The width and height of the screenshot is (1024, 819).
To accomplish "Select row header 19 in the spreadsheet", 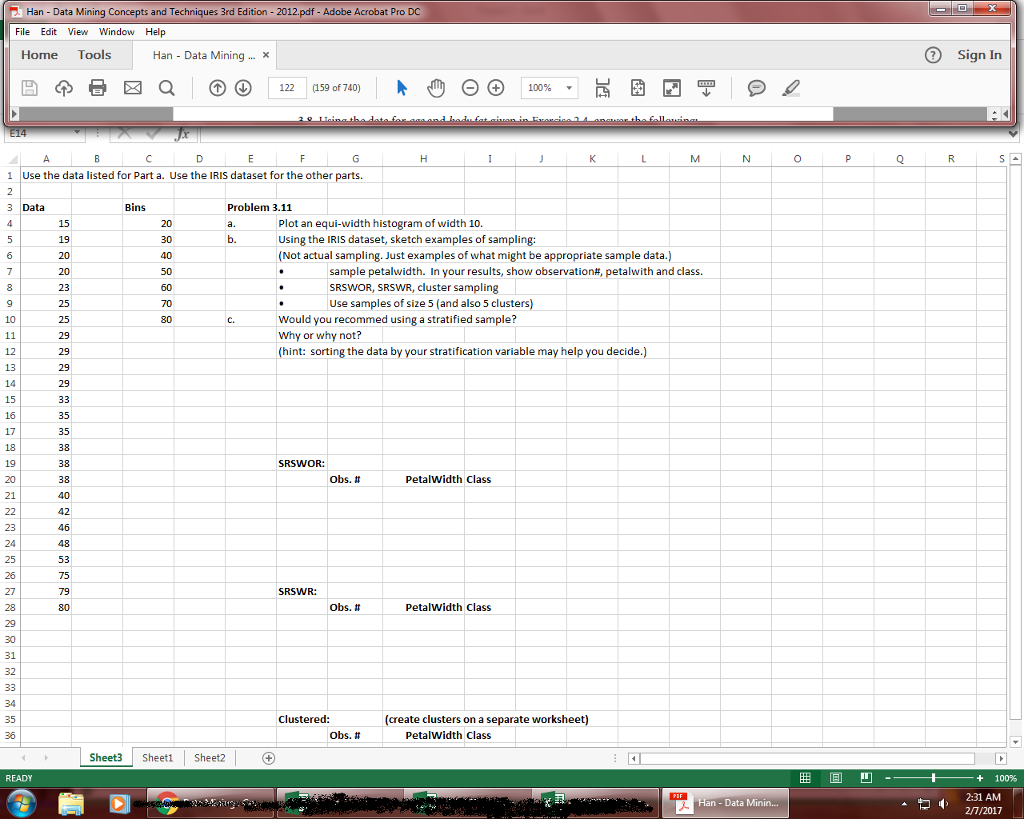I will click(x=10, y=463).
